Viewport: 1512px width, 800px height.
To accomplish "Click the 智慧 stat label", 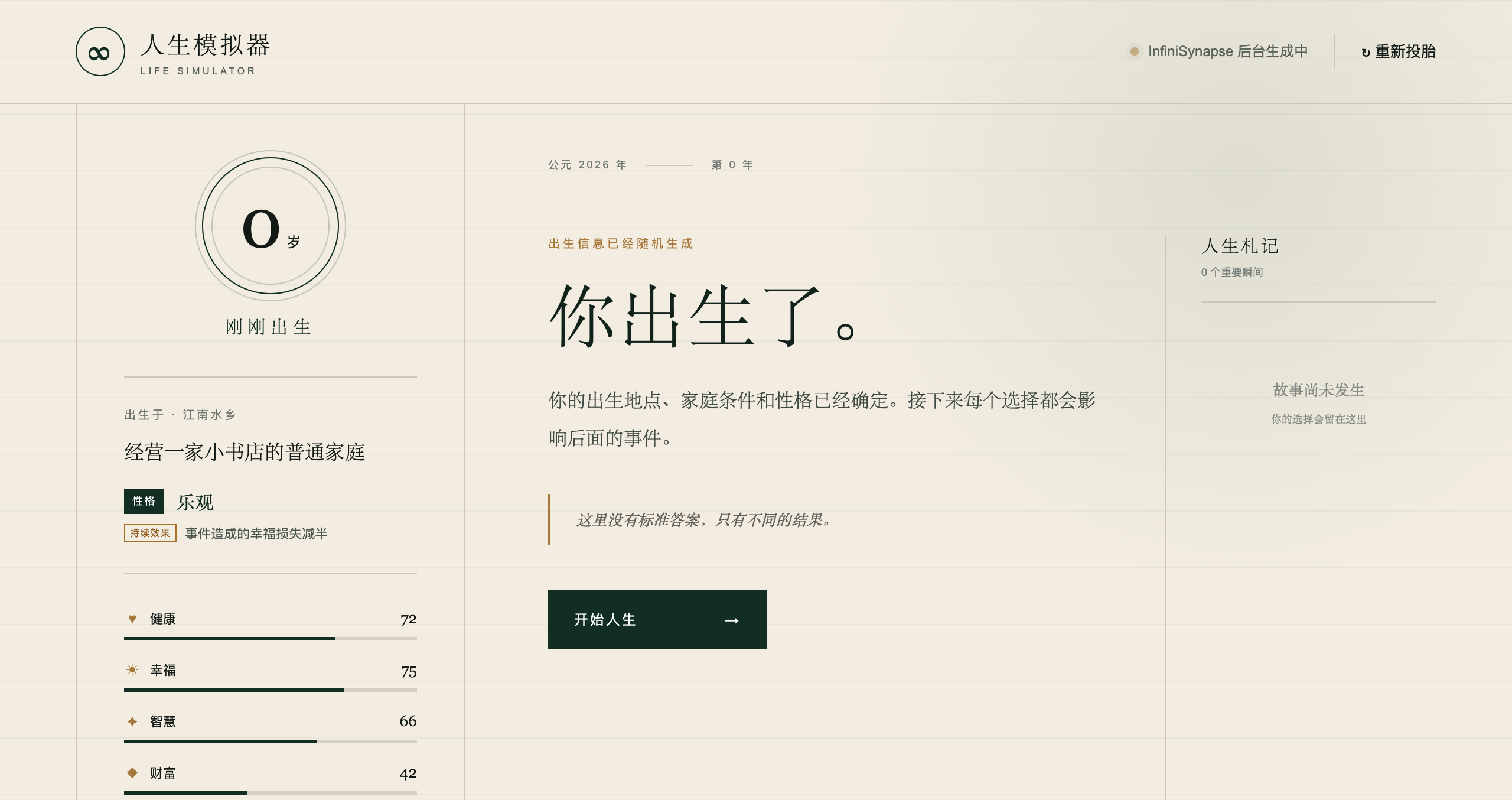I will click(163, 721).
